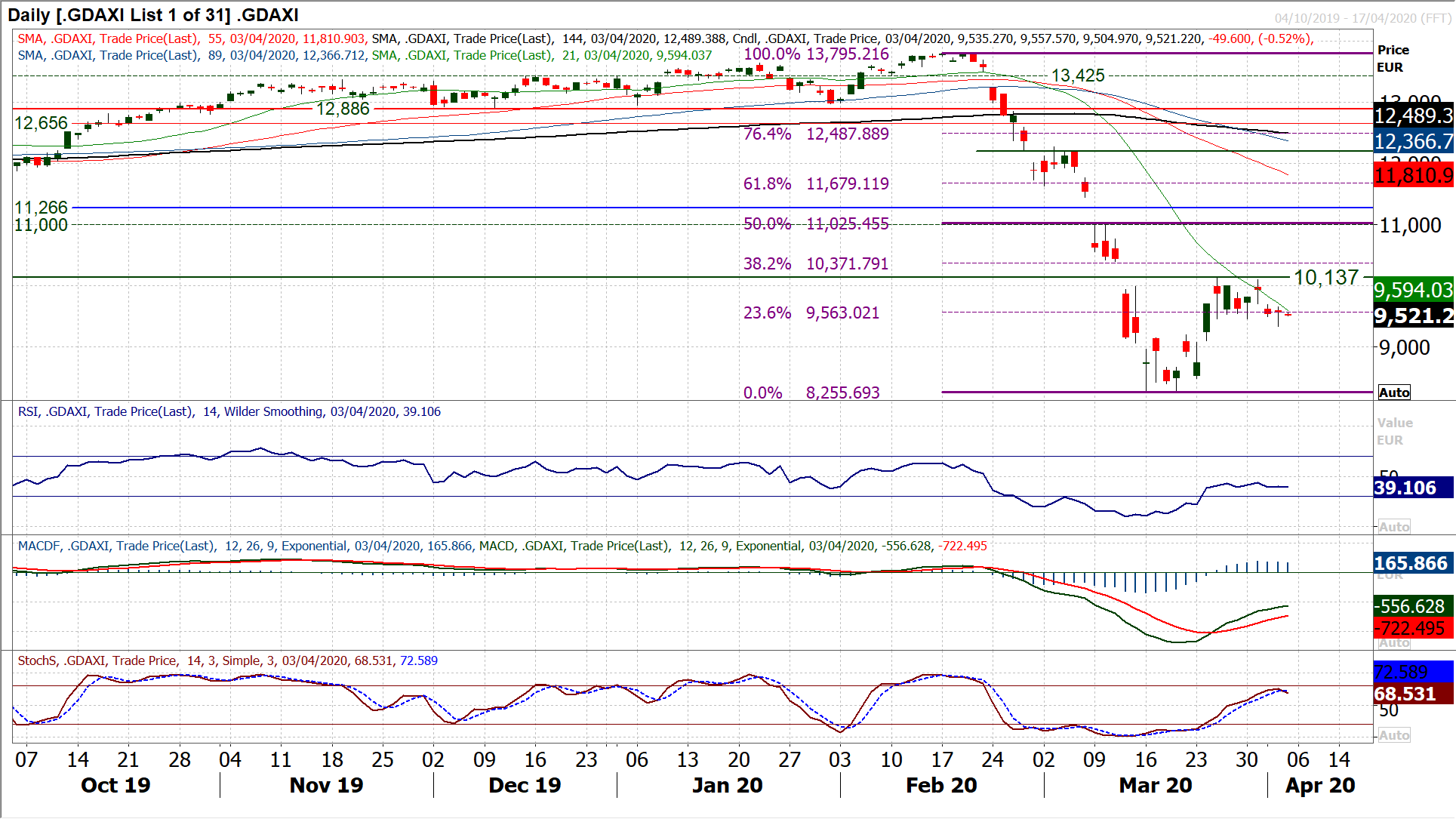Select the 76.4% 12,487.889 Fibonacci label
The height and width of the screenshot is (819, 1456).
(x=816, y=134)
